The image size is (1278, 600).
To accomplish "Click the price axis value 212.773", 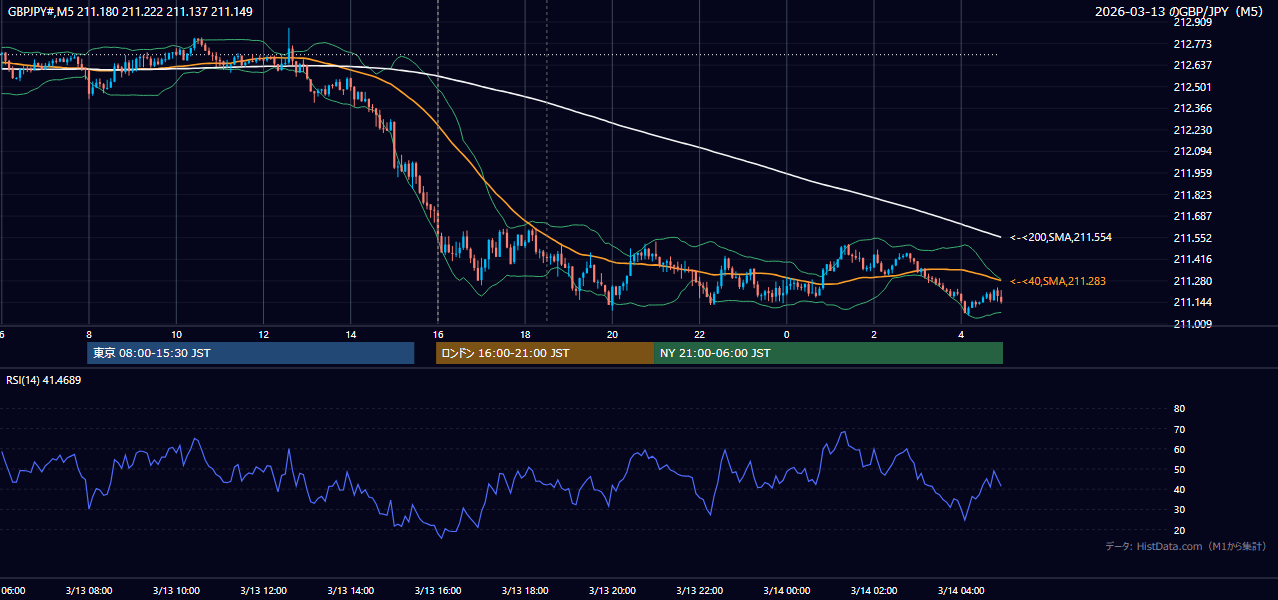I will click(x=1192, y=44).
